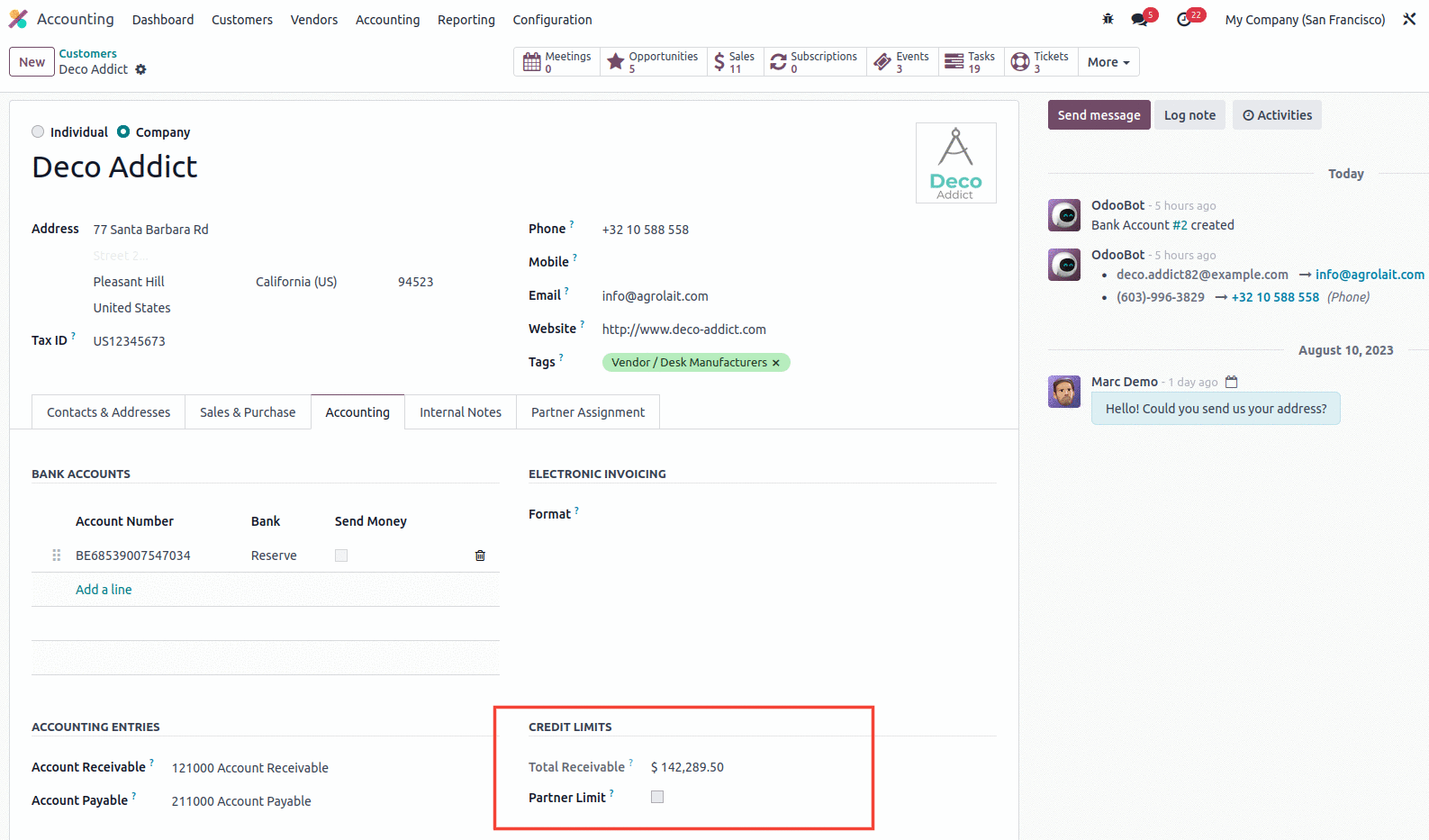Open My Company (San Francisco) switcher

[x=1305, y=20]
